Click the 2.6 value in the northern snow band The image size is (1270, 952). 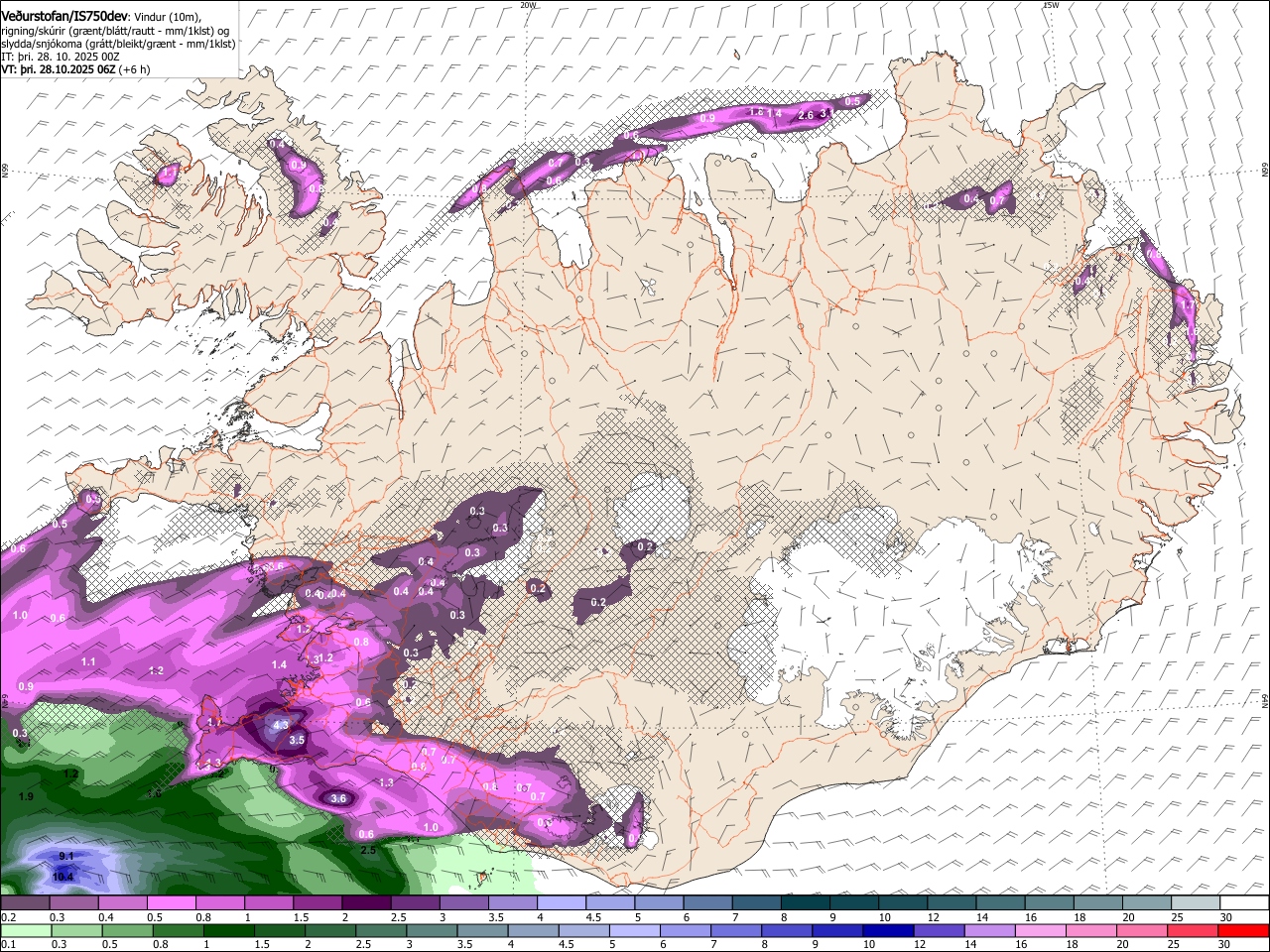tap(806, 115)
